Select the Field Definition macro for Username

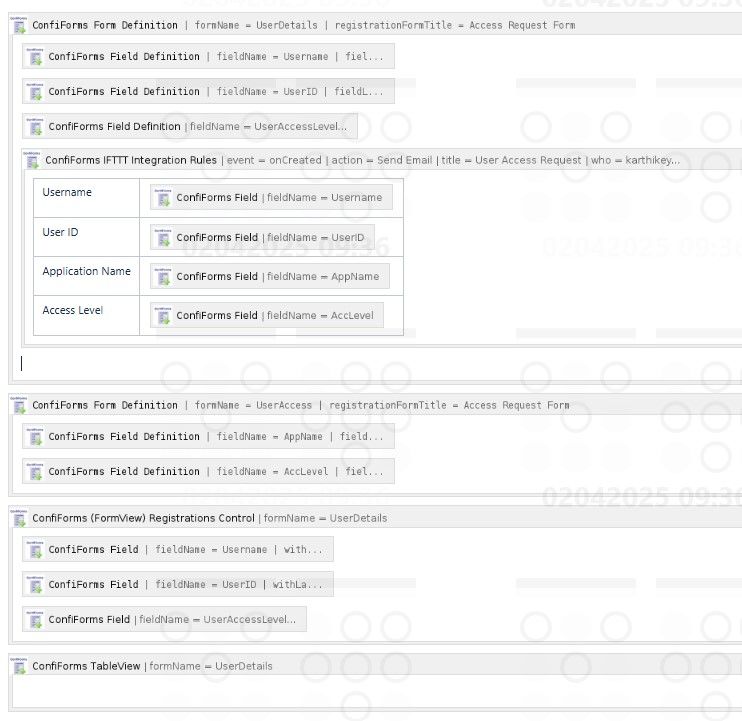coord(208,56)
